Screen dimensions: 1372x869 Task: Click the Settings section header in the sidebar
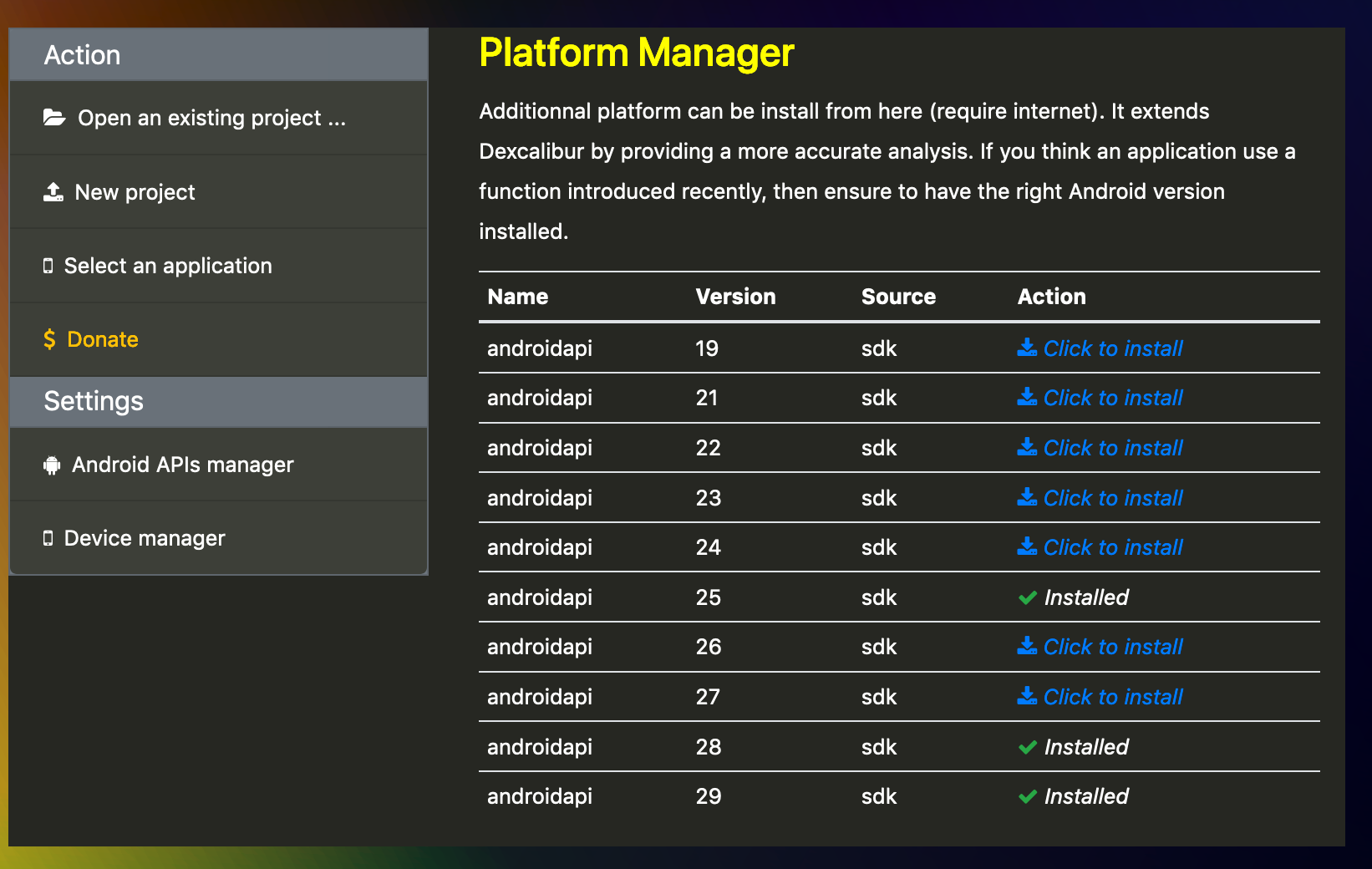218,401
